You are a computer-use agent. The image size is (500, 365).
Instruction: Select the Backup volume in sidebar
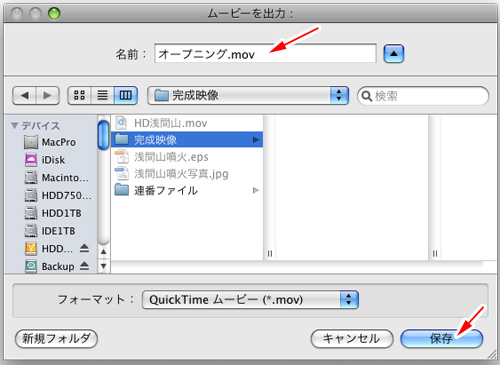(50, 266)
